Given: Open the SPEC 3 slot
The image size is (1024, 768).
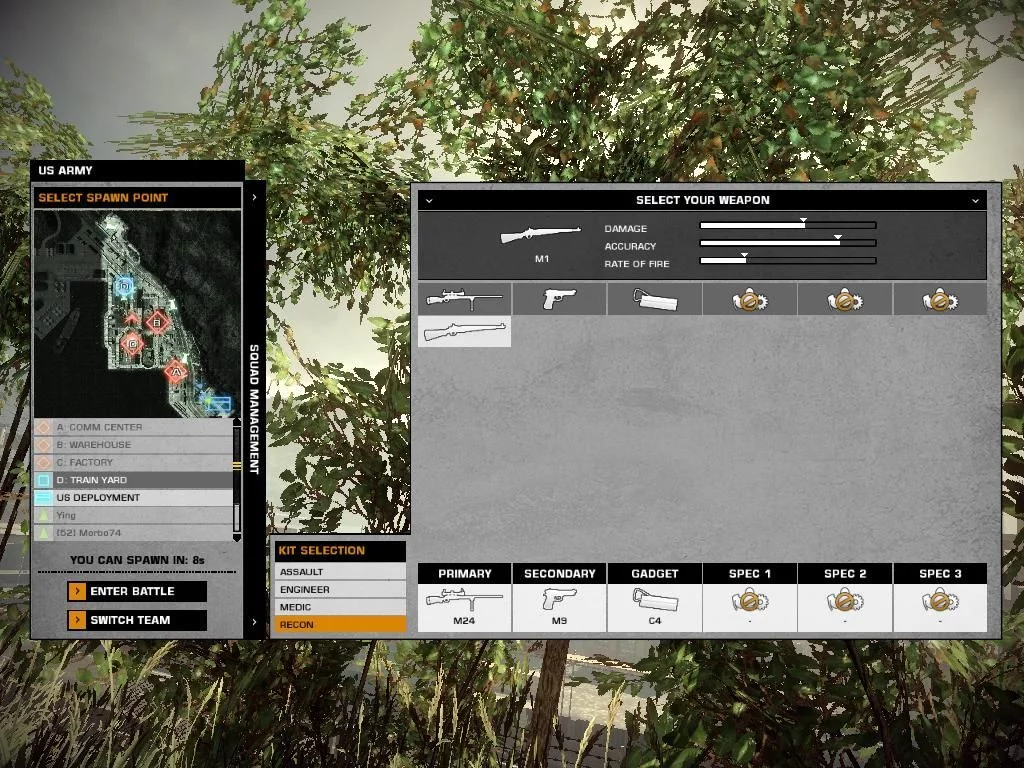Looking at the screenshot, I should [x=940, y=598].
